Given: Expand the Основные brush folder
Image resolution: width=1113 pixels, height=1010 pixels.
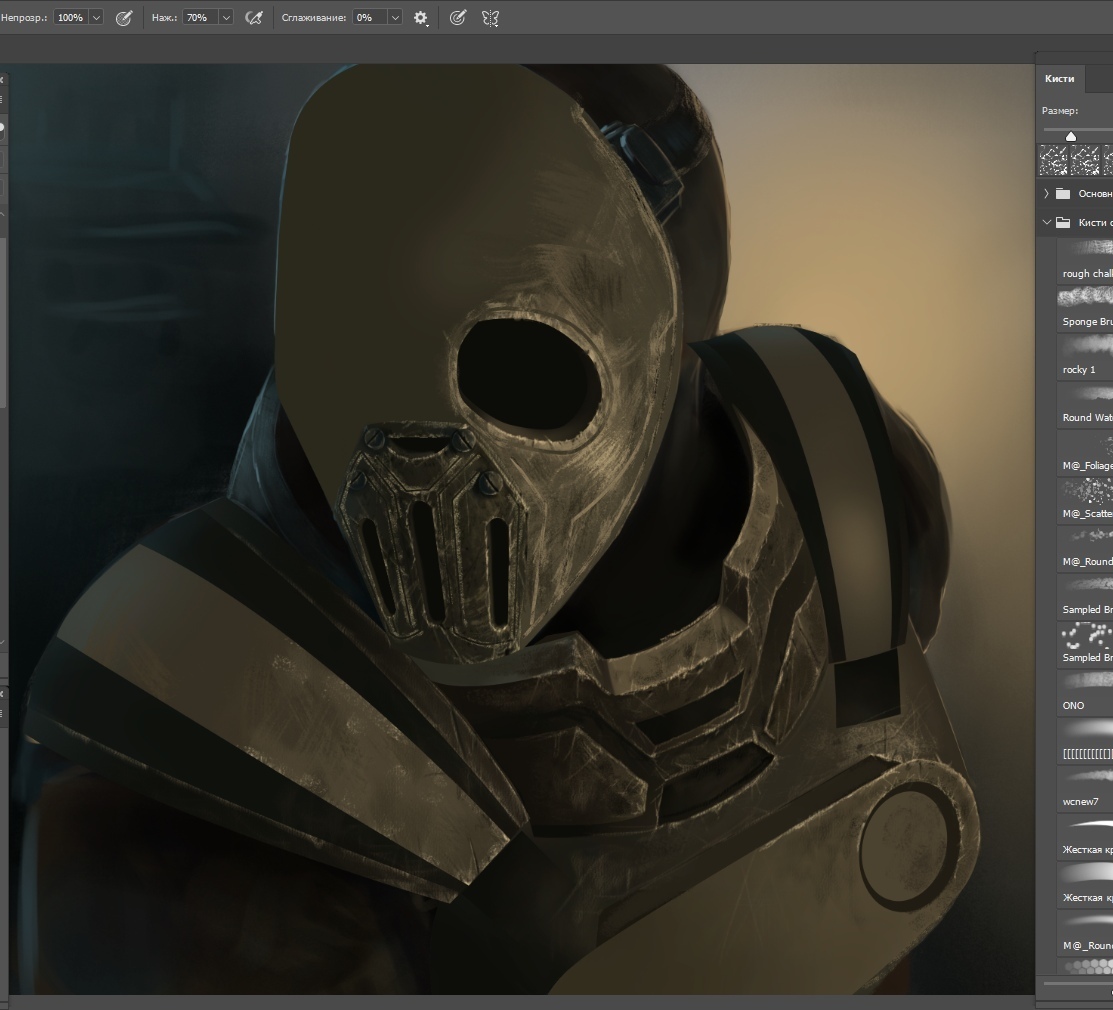Looking at the screenshot, I should point(1046,194).
